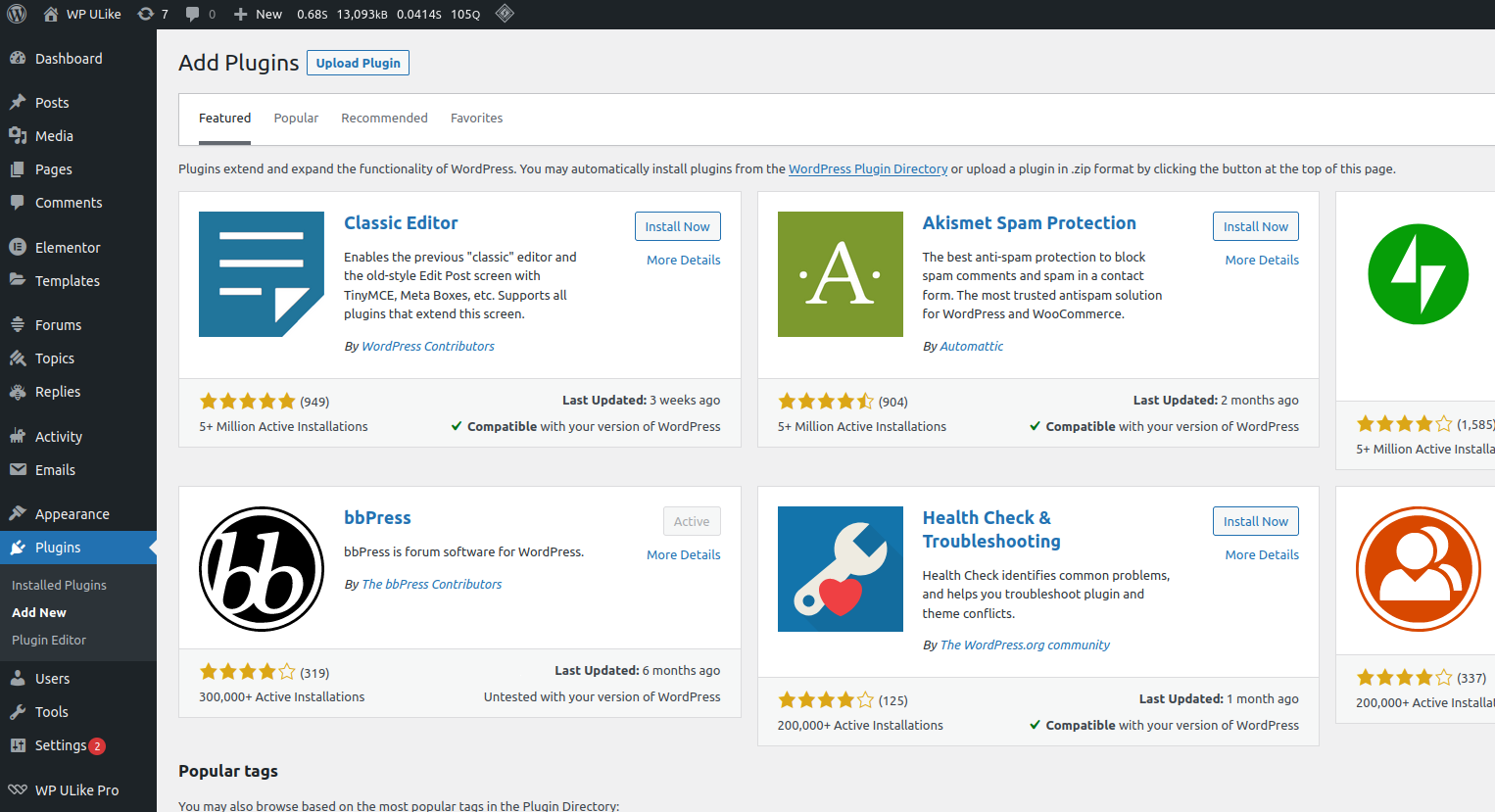Viewport: 1495px width, 812px height.
Task: Open Pages in the sidebar
Action: click(x=78, y=168)
